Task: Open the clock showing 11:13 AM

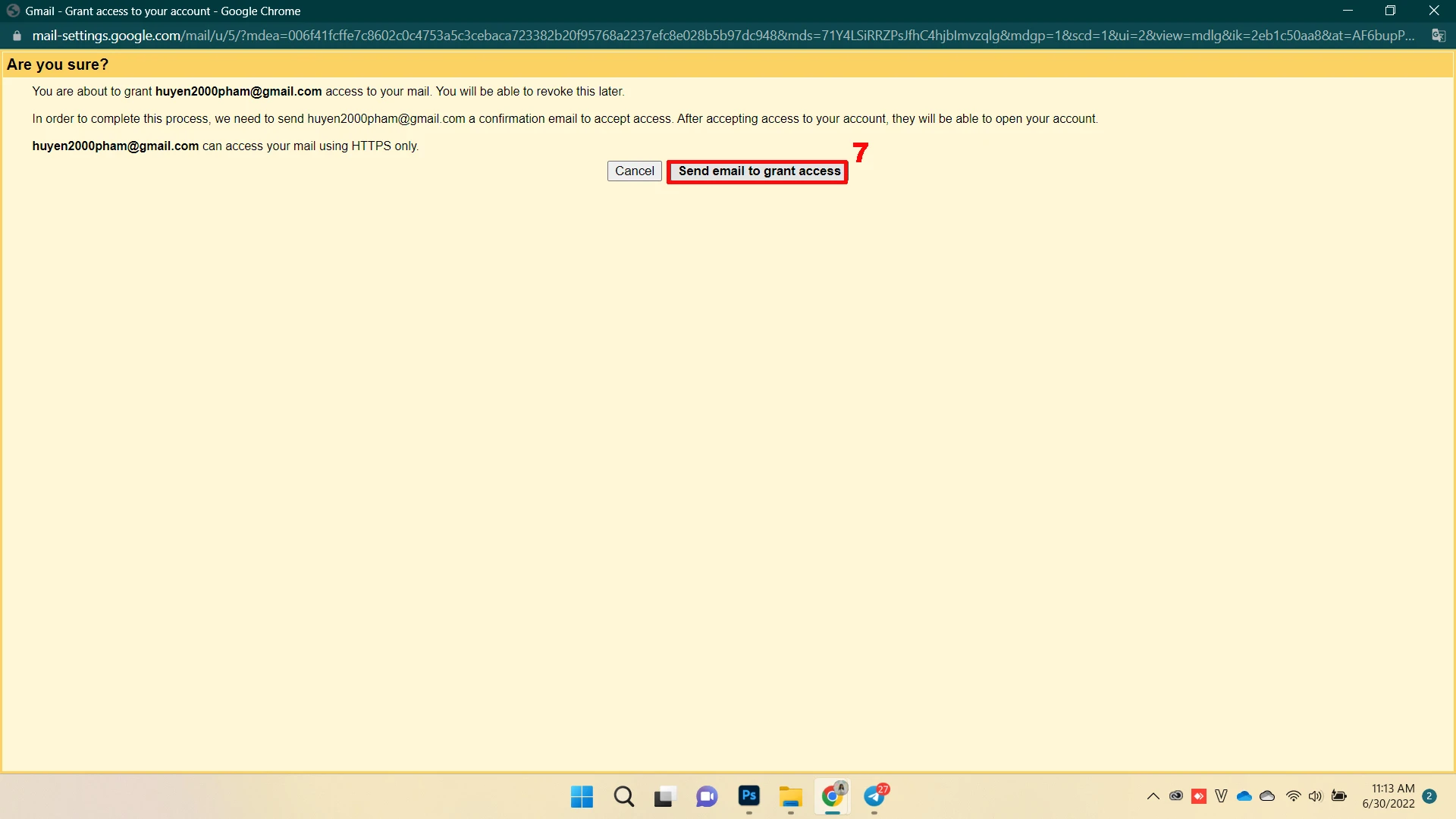Action: pos(1389,796)
